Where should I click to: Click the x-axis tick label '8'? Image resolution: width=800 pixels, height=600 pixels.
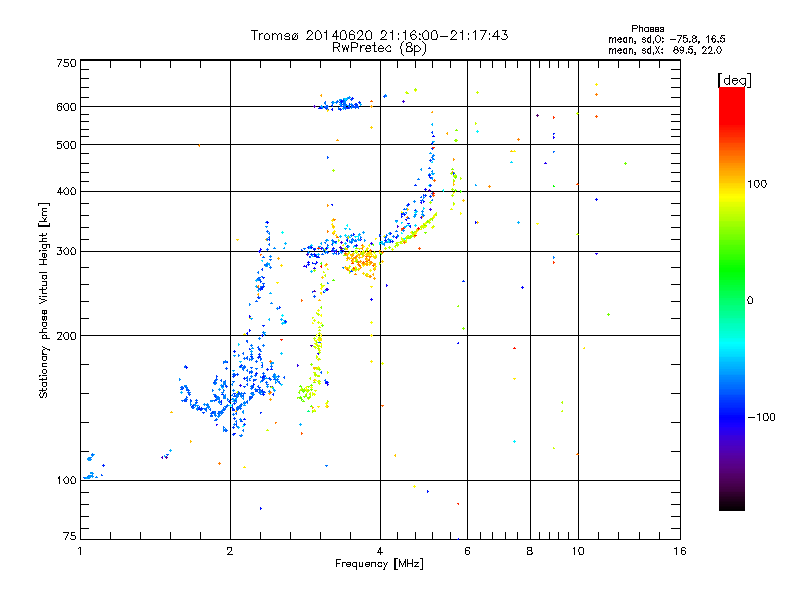pyautogui.click(x=530, y=551)
